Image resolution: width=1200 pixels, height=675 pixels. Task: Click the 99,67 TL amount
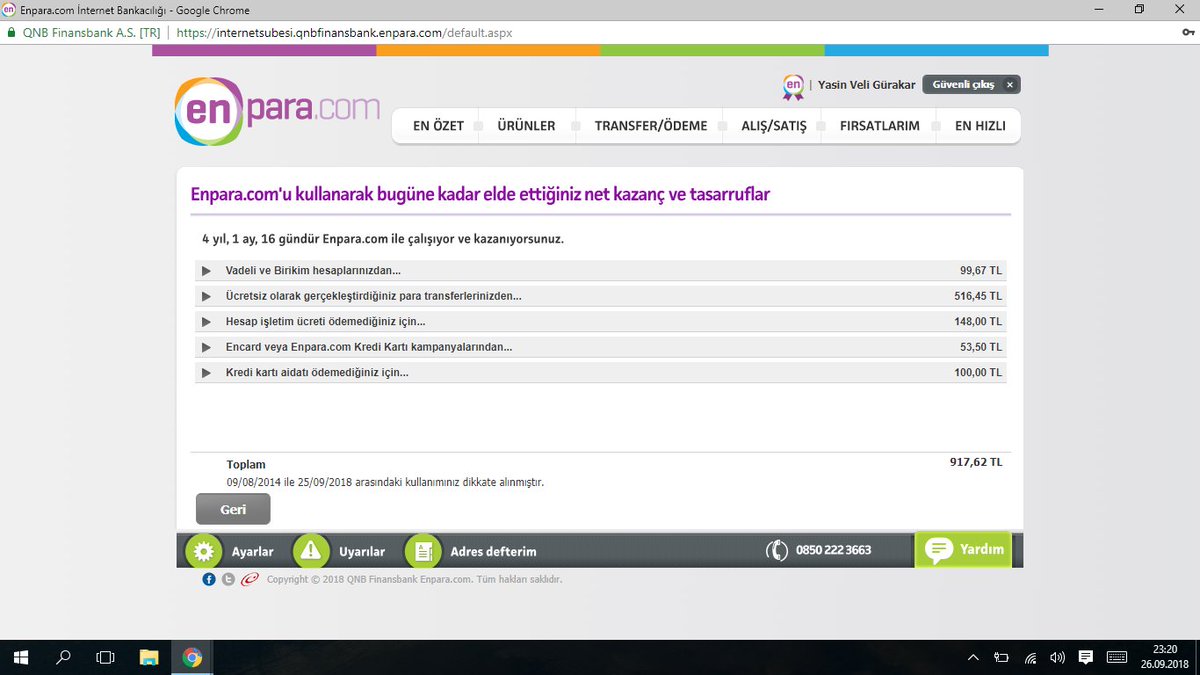[x=981, y=271]
